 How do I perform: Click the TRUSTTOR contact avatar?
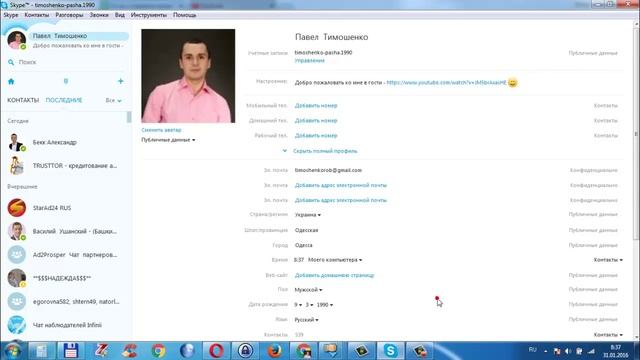(x=17, y=166)
